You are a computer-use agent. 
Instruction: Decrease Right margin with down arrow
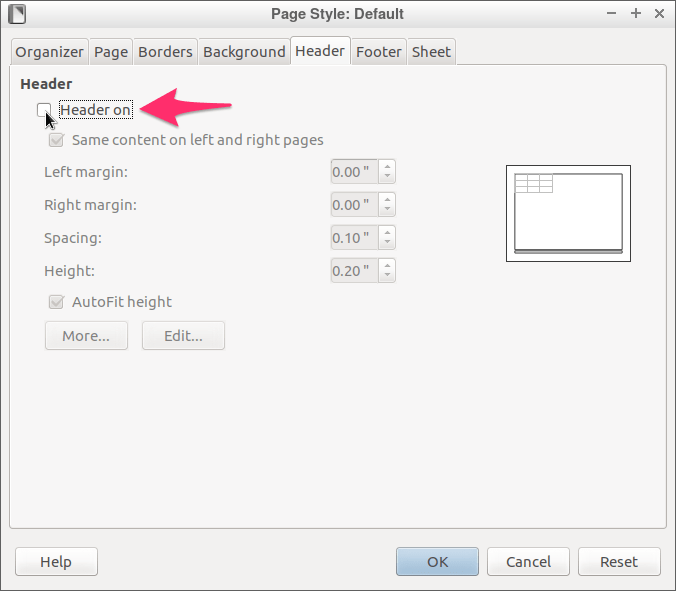387,210
